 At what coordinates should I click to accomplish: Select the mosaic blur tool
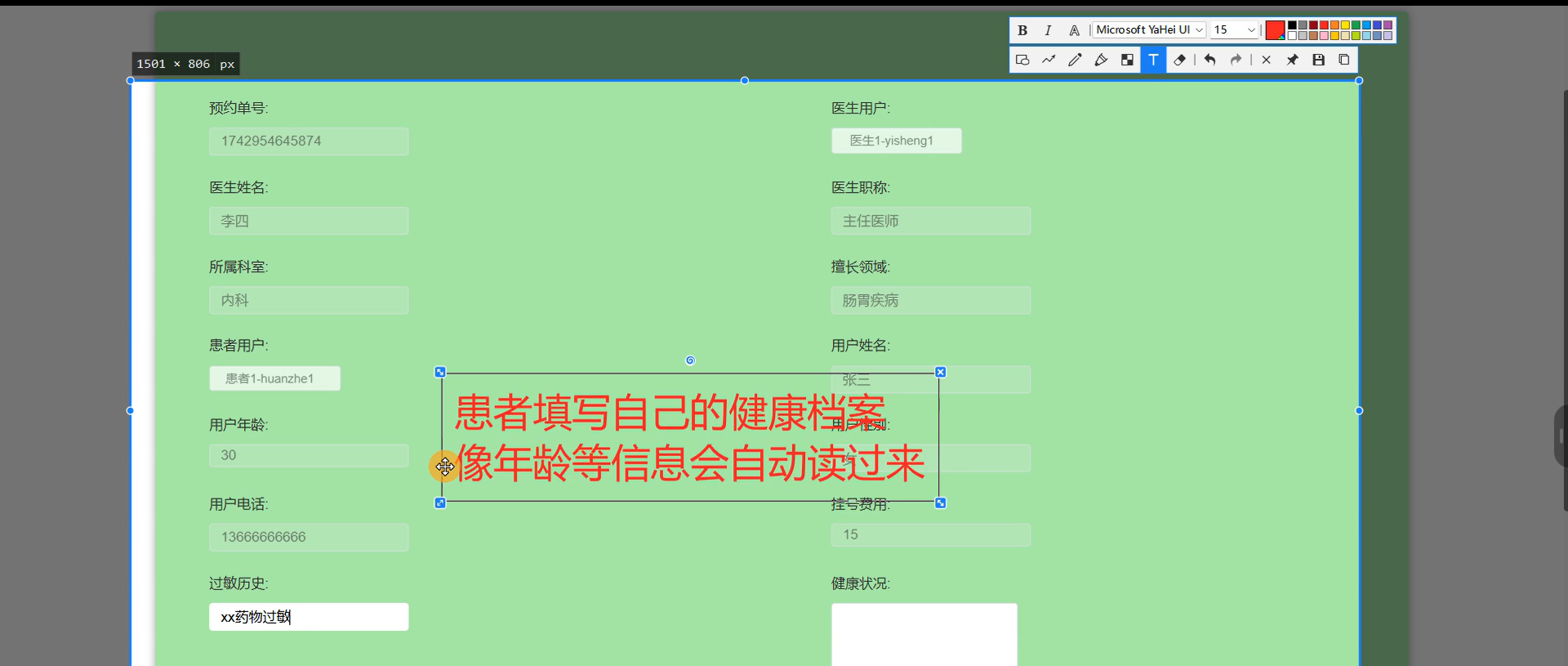(1127, 60)
